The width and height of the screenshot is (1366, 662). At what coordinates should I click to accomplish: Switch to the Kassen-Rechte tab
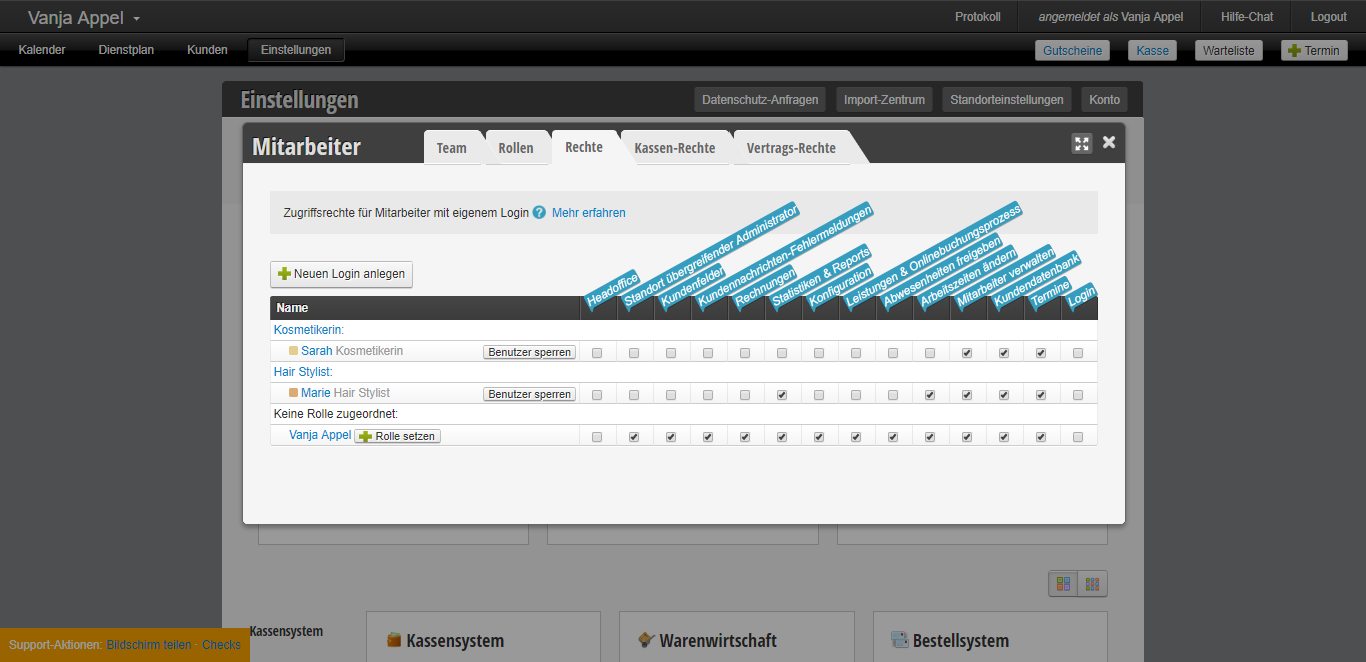click(x=674, y=148)
